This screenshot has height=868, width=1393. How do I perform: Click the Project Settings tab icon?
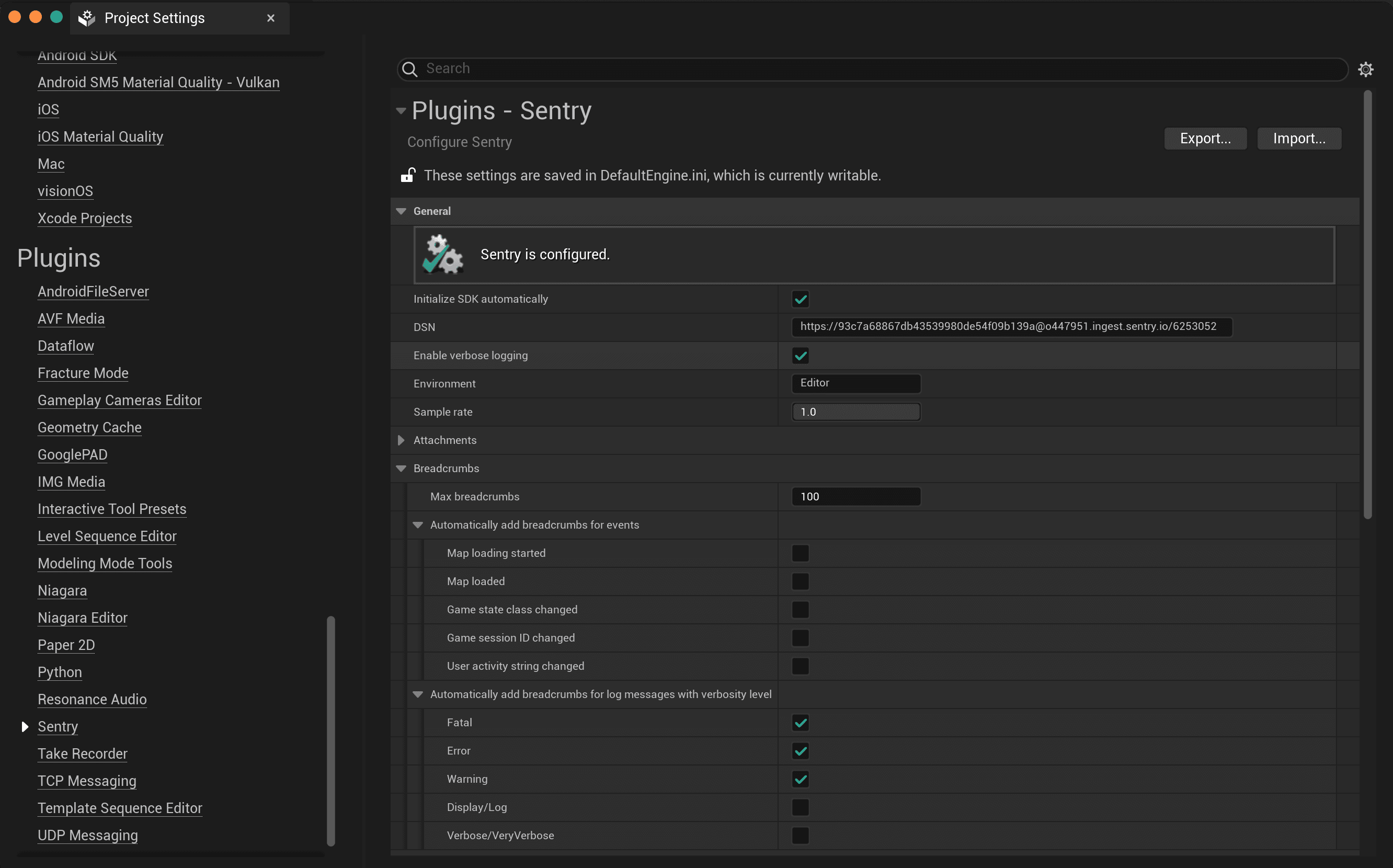click(87, 18)
